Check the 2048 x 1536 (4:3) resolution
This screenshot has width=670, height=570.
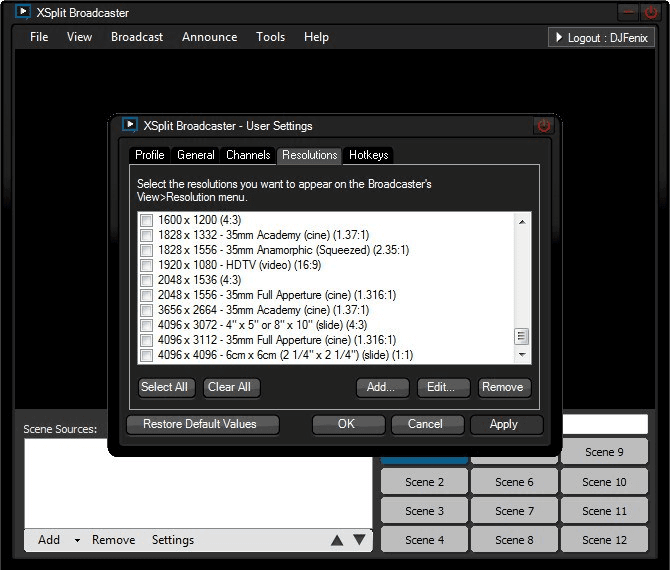point(146,280)
